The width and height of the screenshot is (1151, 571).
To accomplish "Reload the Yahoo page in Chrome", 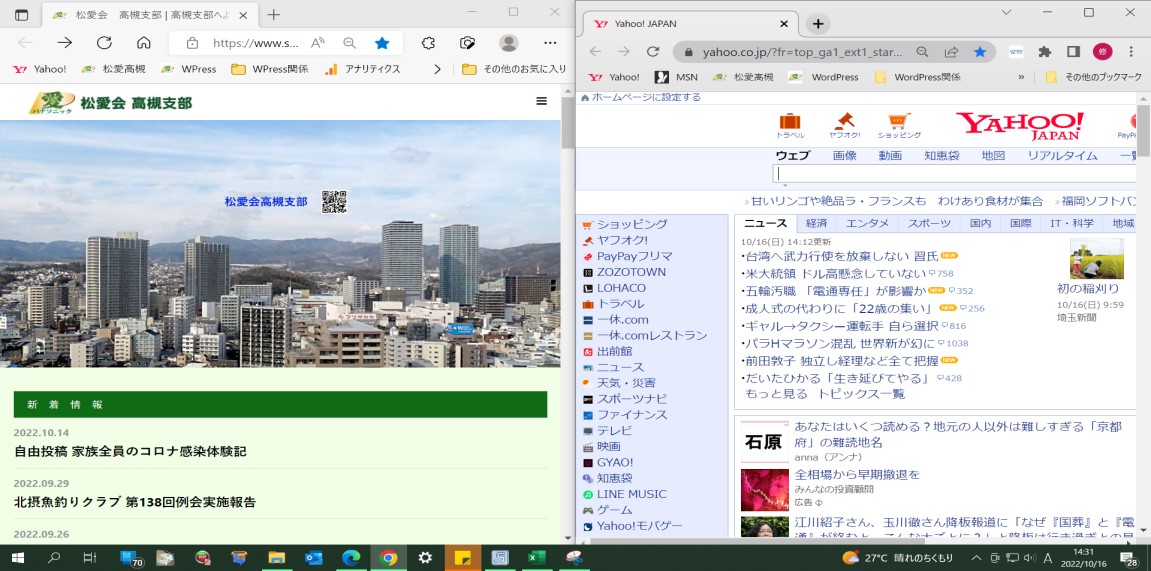I will tap(653, 52).
